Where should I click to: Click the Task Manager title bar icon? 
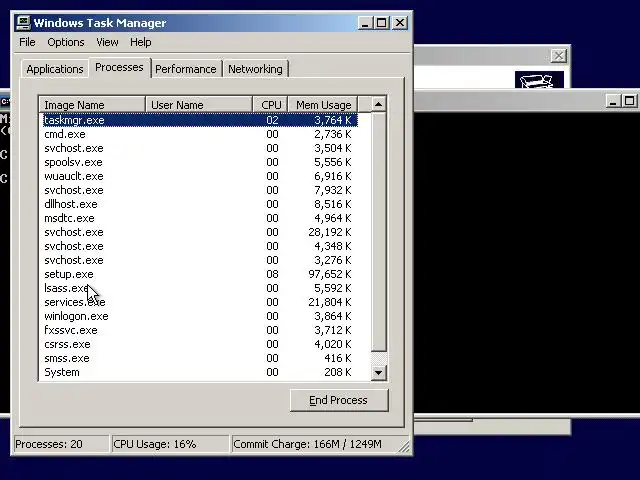(x=23, y=23)
